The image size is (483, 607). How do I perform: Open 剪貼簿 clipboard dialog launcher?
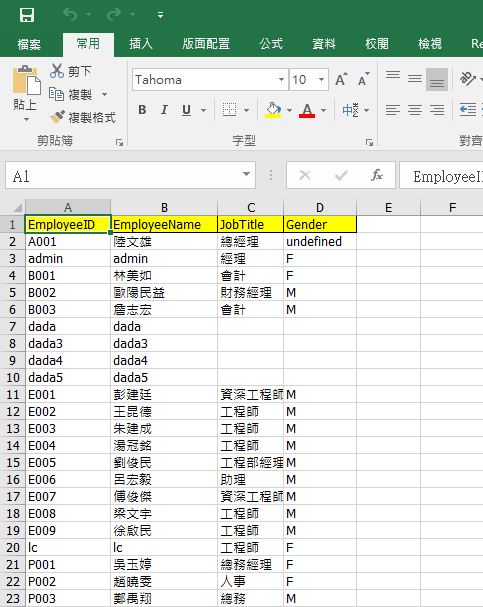pos(119,143)
